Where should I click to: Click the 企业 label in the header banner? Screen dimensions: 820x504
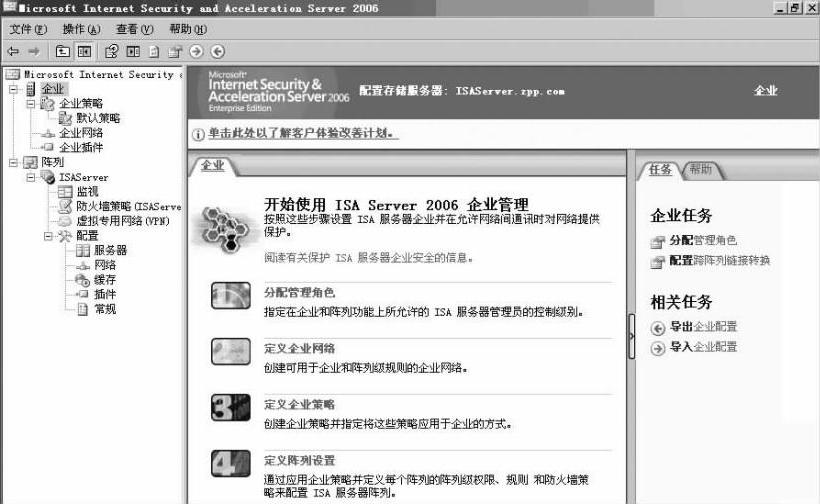click(766, 91)
